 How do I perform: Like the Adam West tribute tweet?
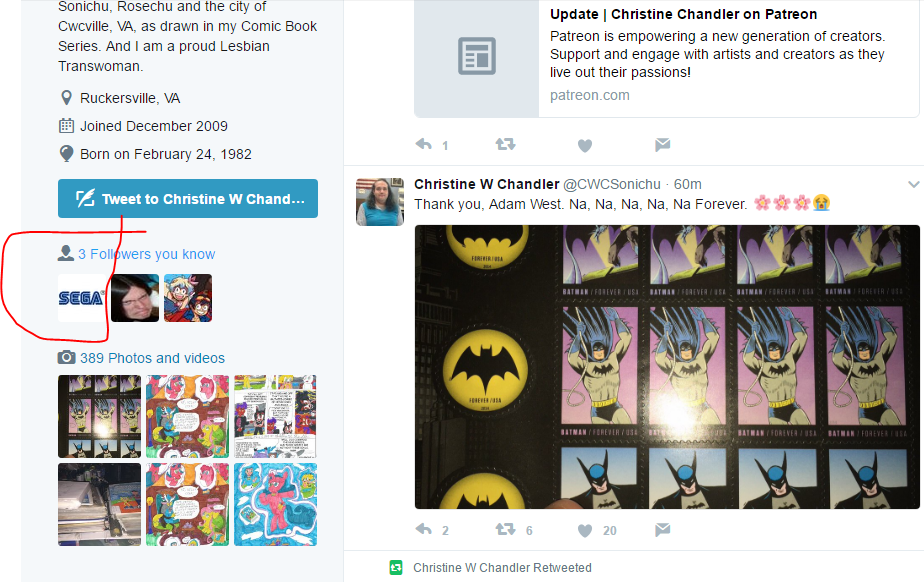click(x=585, y=530)
